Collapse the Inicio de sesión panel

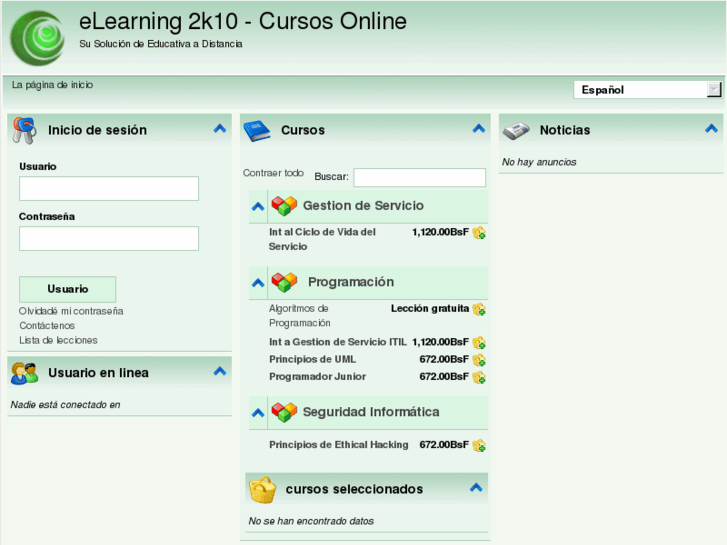pos(220,128)
